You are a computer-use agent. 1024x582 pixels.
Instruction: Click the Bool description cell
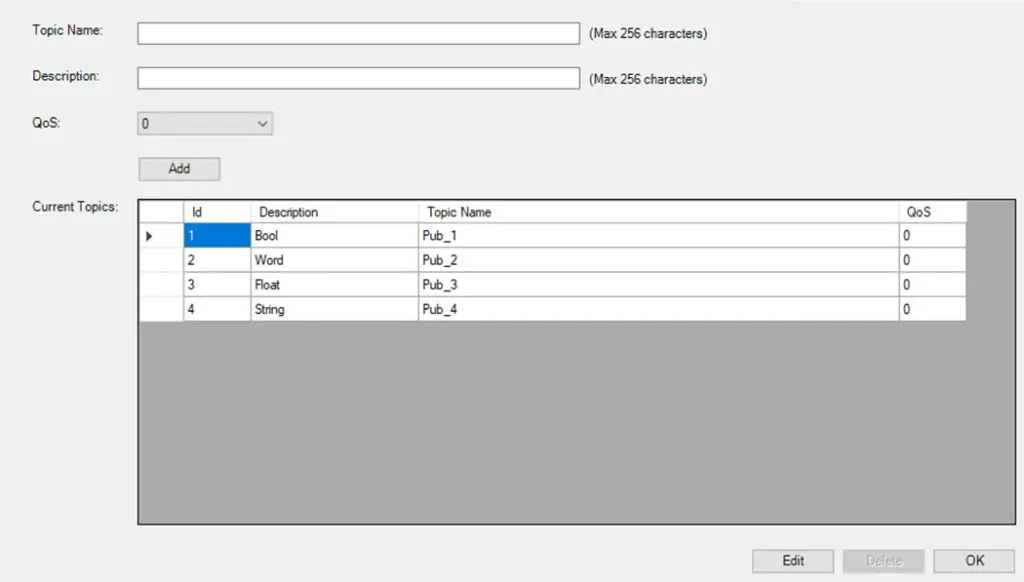tap(334, 236)
